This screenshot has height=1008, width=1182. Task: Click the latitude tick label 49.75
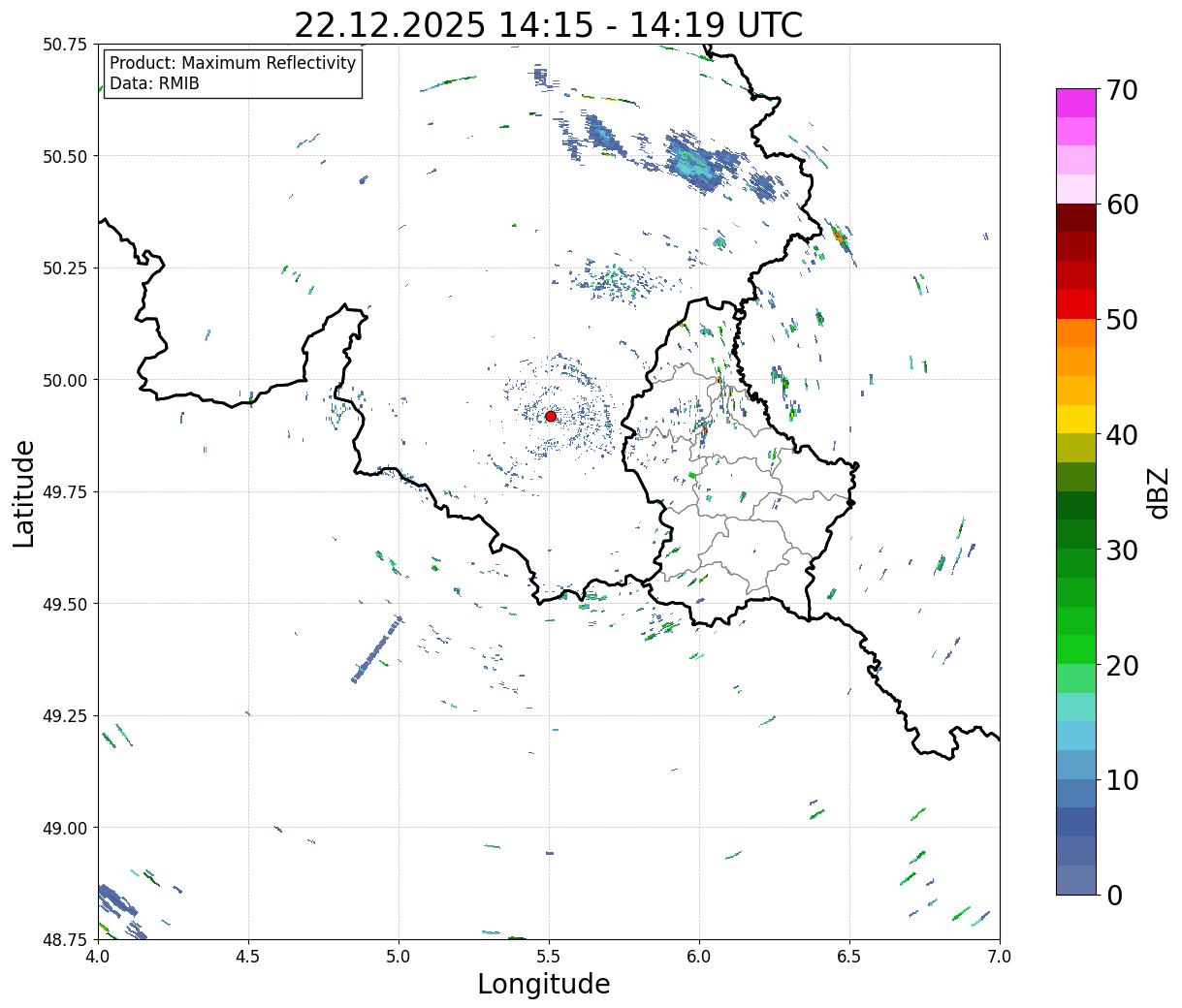65,492
